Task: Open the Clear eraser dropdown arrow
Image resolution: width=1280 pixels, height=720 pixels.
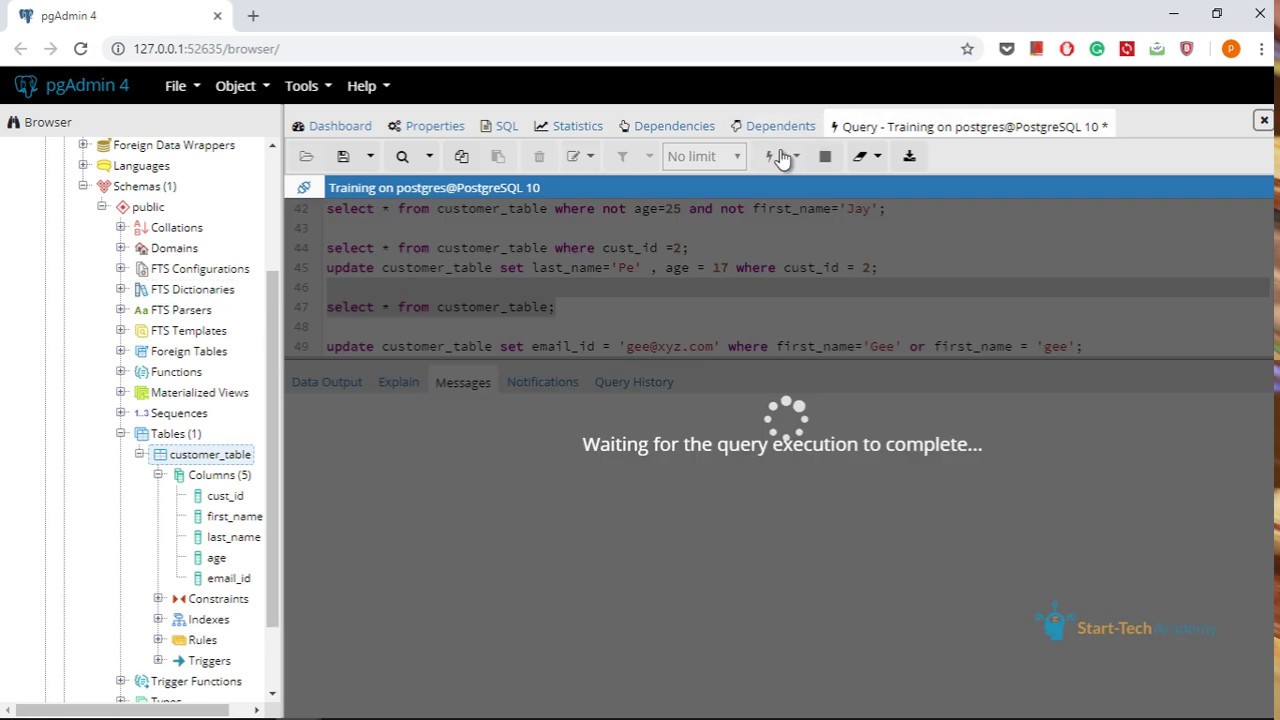Action: (877, 156)
